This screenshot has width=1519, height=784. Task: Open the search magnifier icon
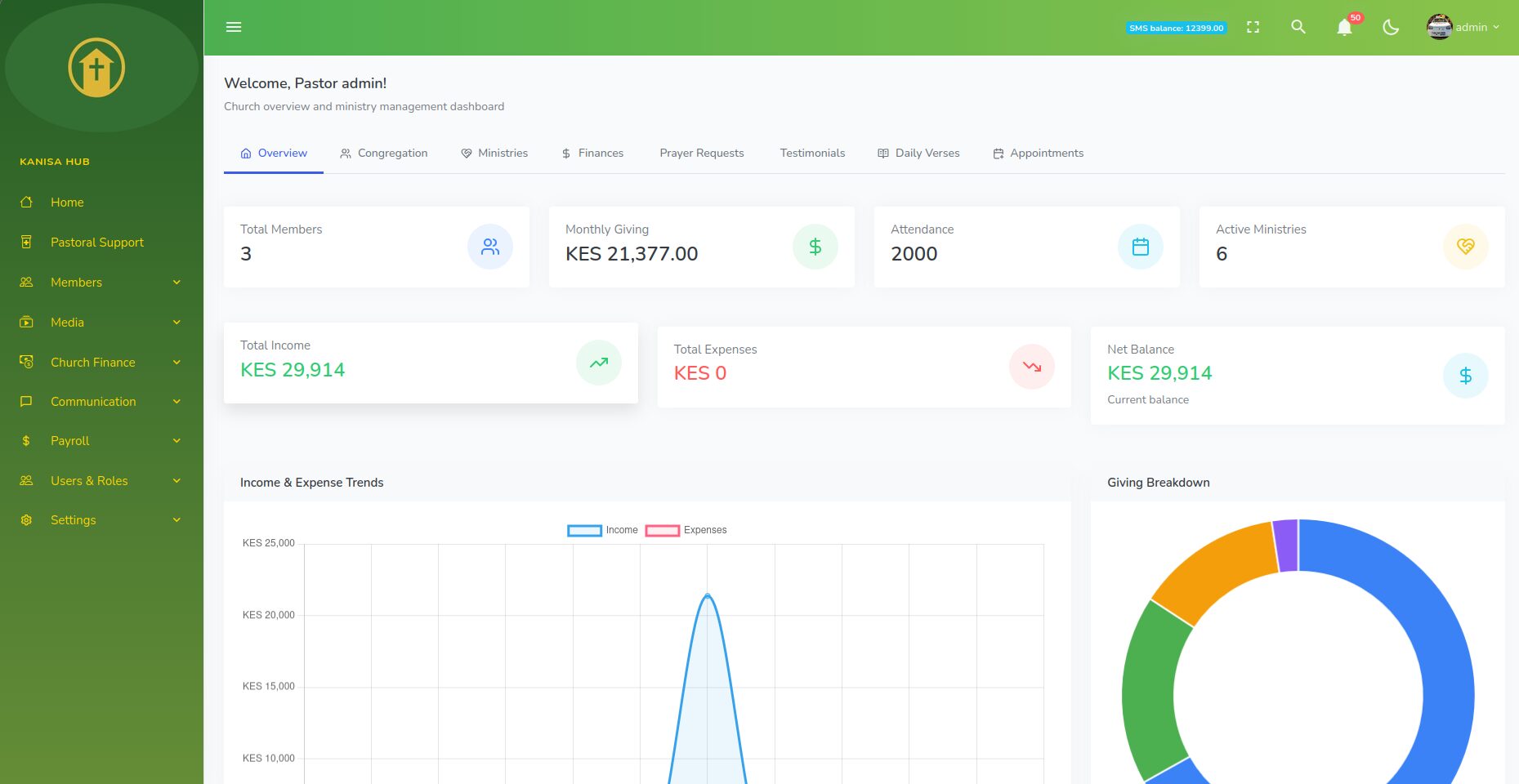tap(1298, 27)
